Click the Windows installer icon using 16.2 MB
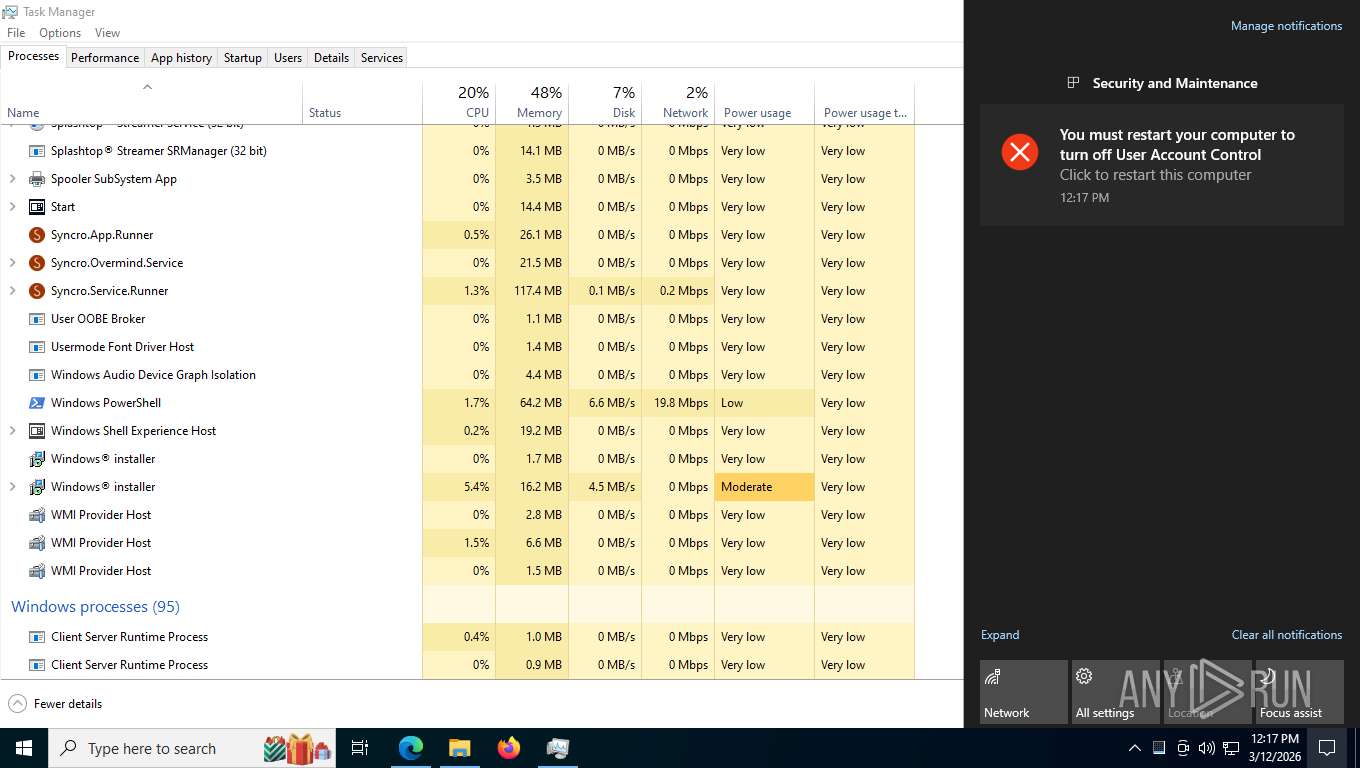Viewport: 1360px width, 768px height. pos(37,487)
